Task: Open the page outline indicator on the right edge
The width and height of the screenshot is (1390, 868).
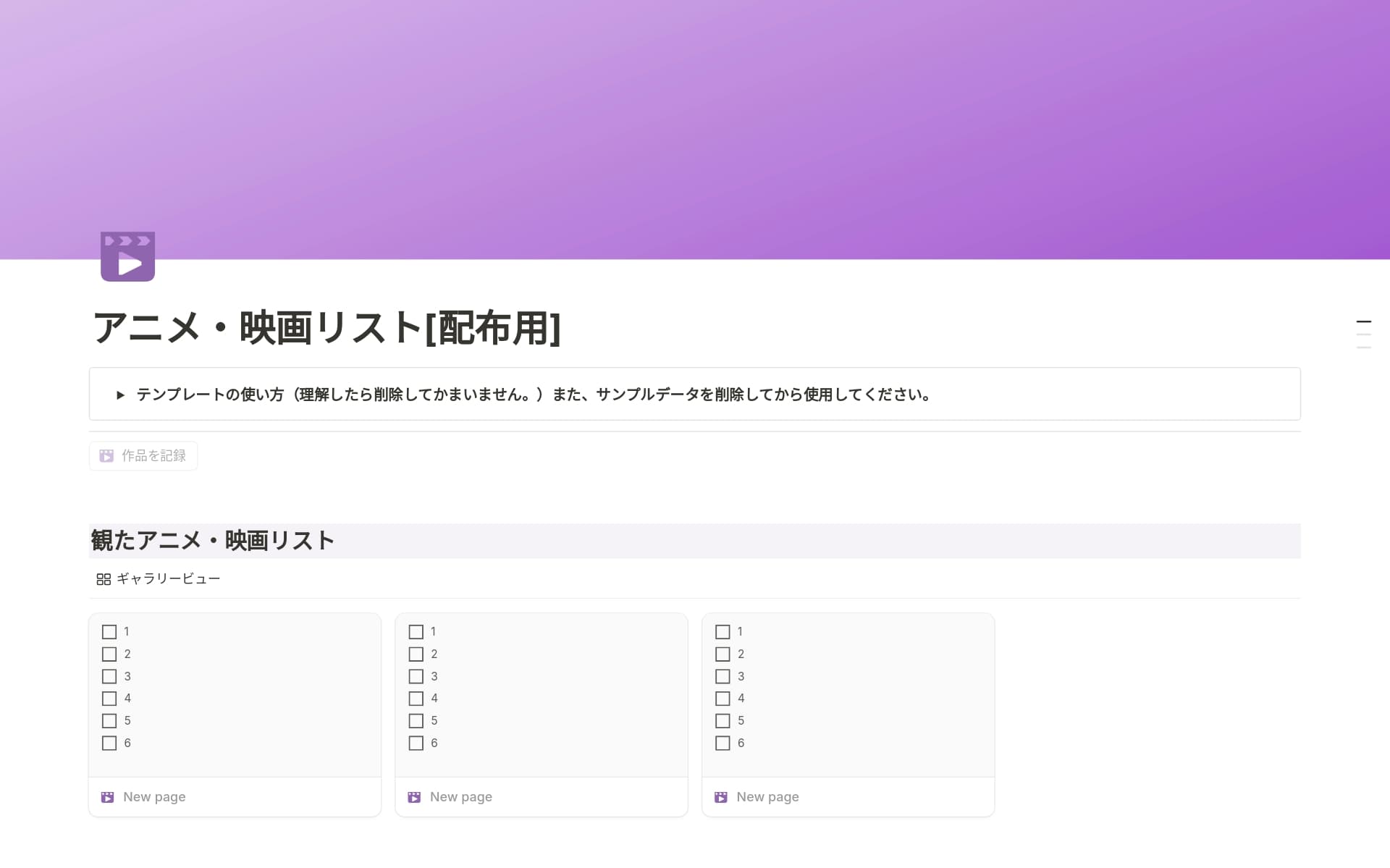Action: [x=1364, y=334]
